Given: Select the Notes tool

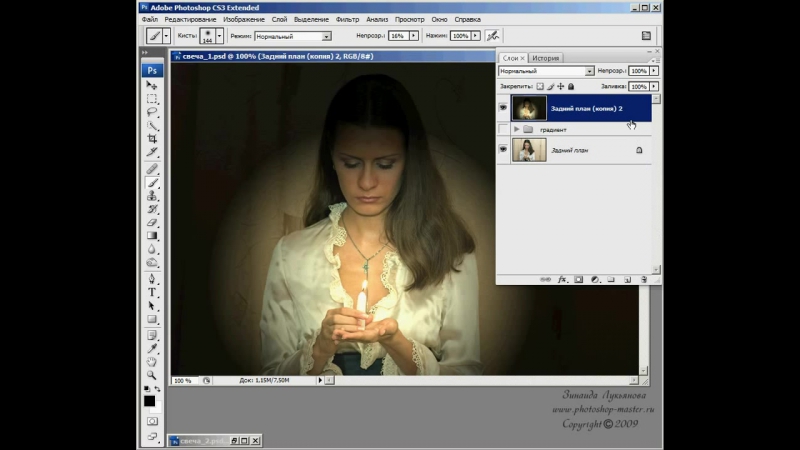Looking at the screenshot, I should [152, 335].
